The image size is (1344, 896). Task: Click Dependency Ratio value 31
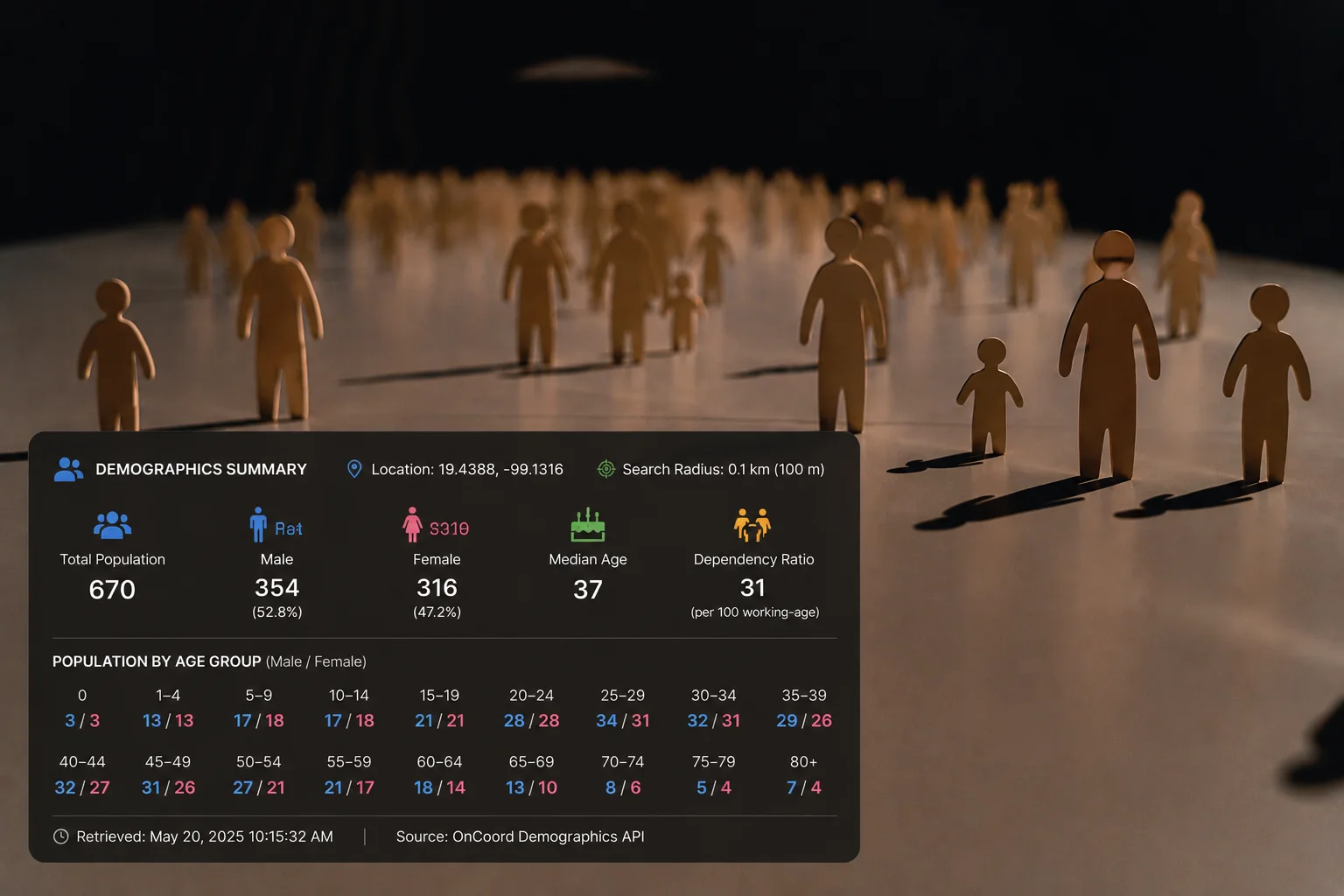click(752, 588)
